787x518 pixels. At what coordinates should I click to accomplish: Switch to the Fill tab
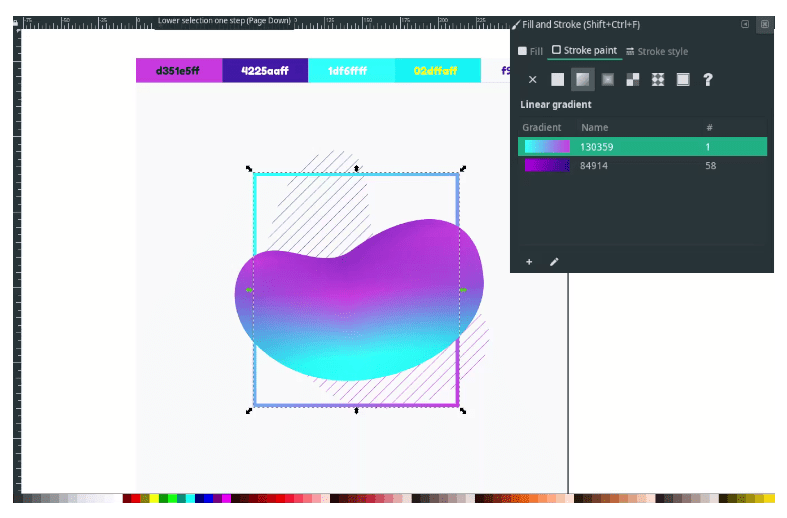click(x=531, y=51)
